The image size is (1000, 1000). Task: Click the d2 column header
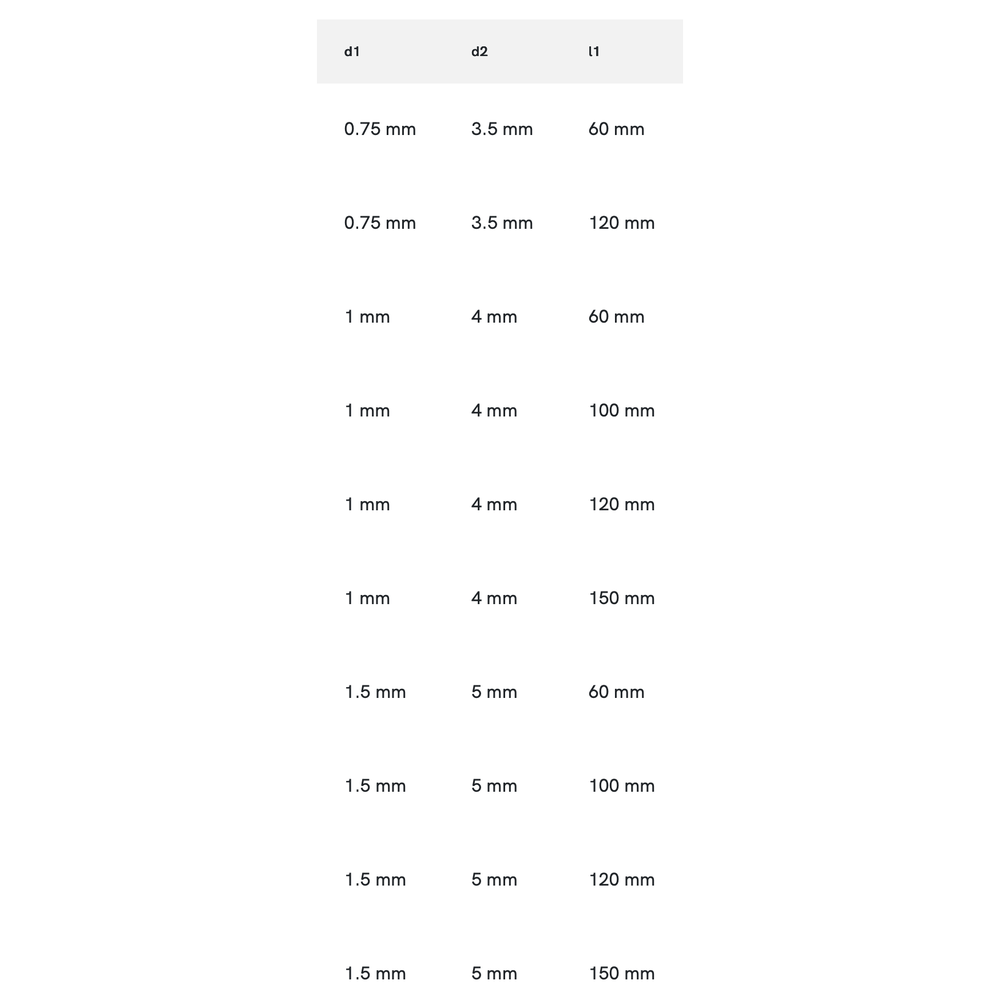480,52
